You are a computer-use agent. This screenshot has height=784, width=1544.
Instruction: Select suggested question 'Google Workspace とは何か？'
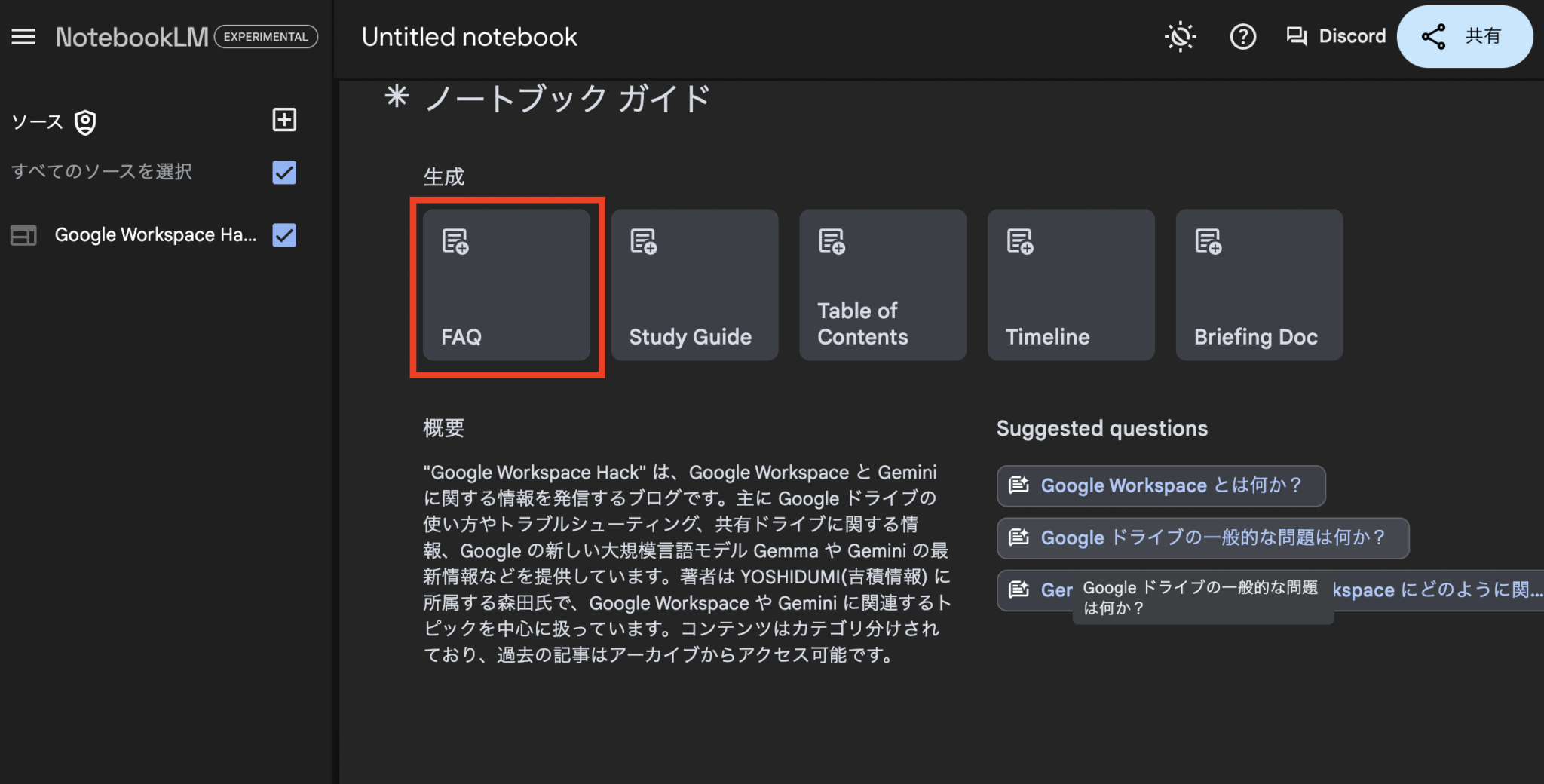[1161, 485]
